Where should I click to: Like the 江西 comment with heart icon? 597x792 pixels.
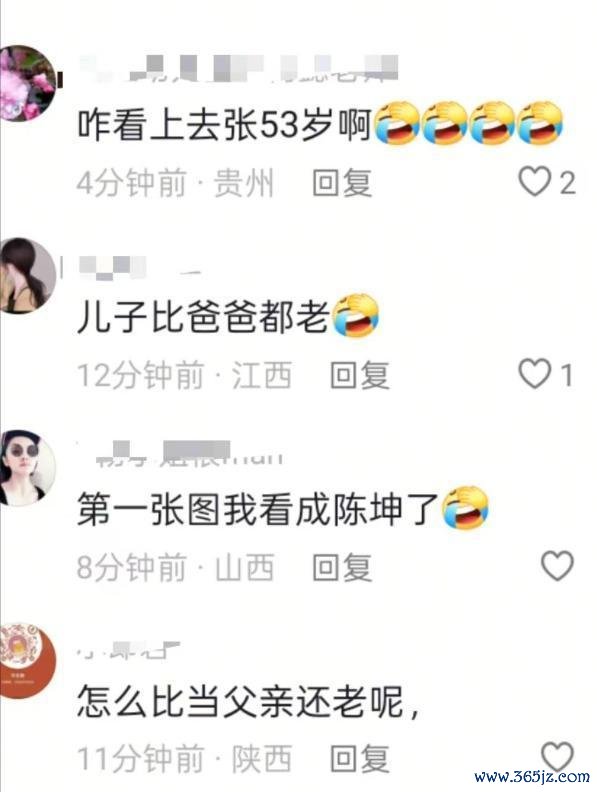click(534, 374)
